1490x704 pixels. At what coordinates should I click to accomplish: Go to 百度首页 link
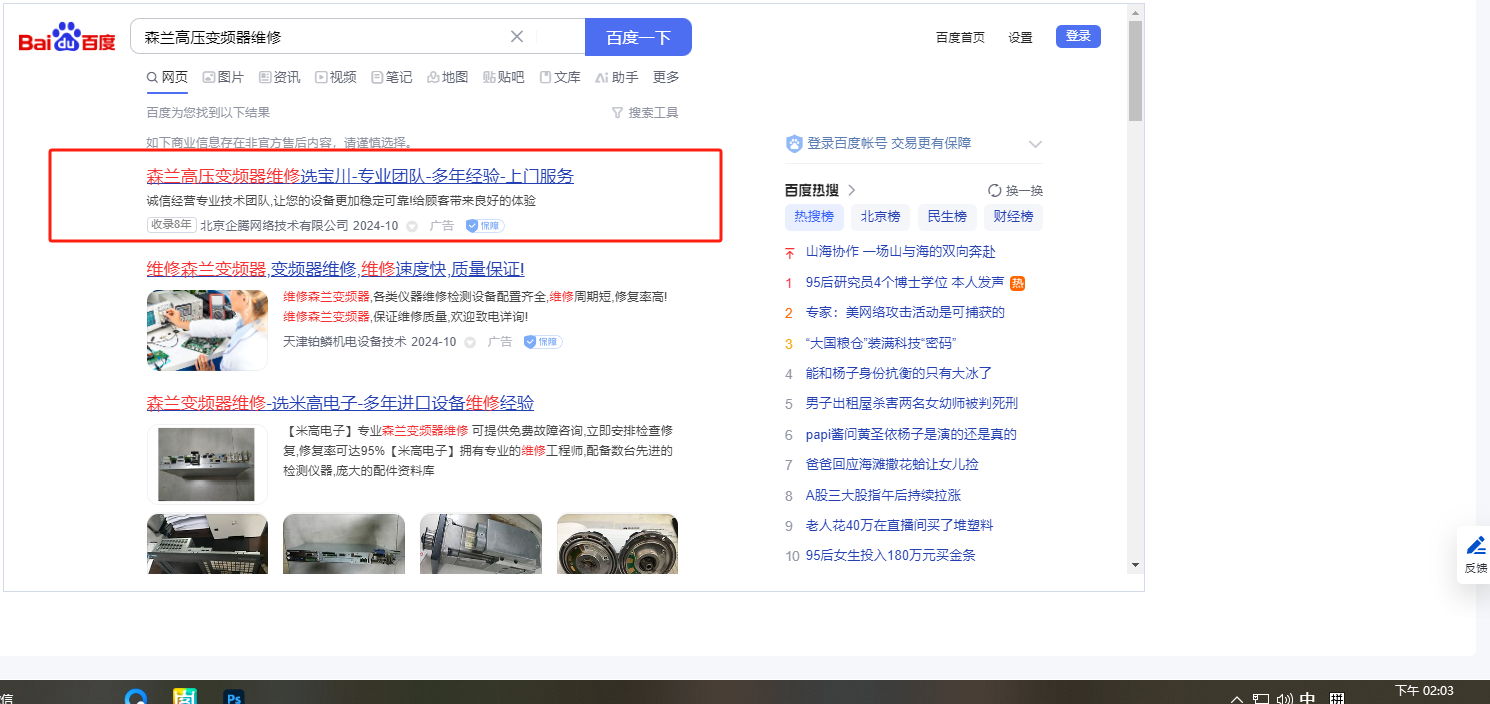click(960, 38)
